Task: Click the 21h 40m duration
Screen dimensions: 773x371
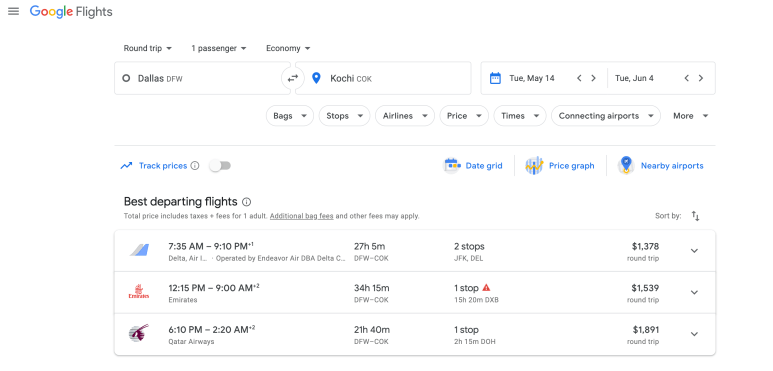Action: pos(372,330)
